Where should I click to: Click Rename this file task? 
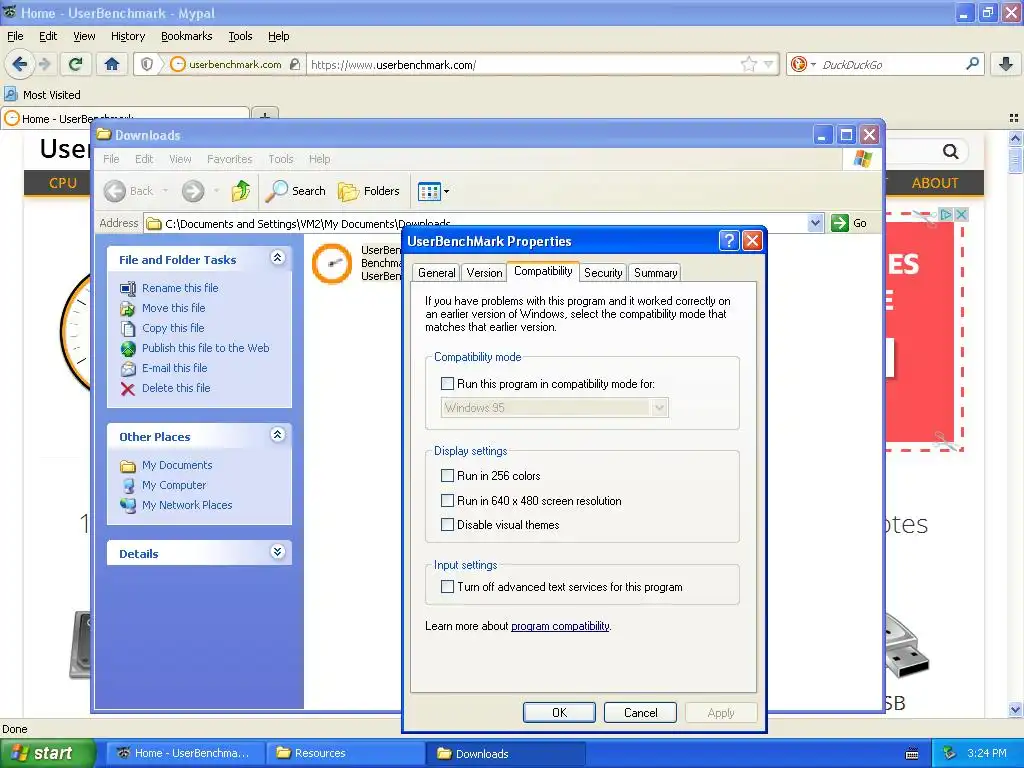pos(180,288)
